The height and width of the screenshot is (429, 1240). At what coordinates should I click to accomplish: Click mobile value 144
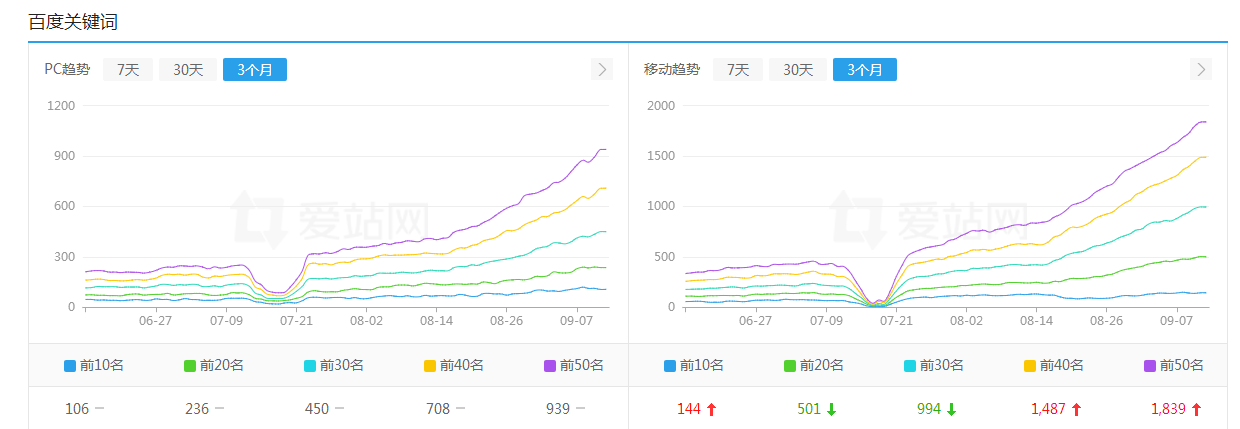pos(689,409)
